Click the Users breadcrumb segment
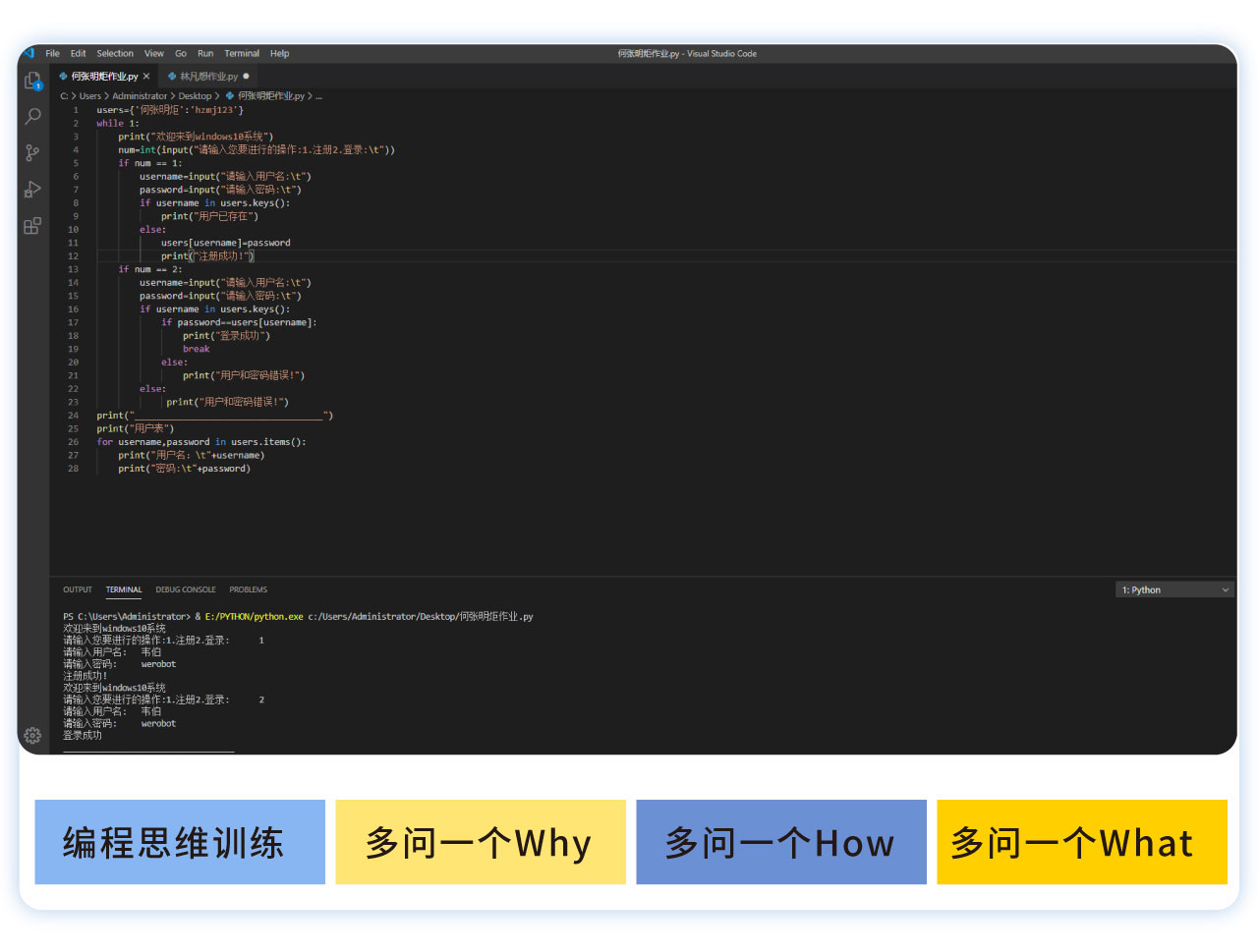Image resolution: width=1258 pixels, height=952 pixels. (x=90, y=96)
